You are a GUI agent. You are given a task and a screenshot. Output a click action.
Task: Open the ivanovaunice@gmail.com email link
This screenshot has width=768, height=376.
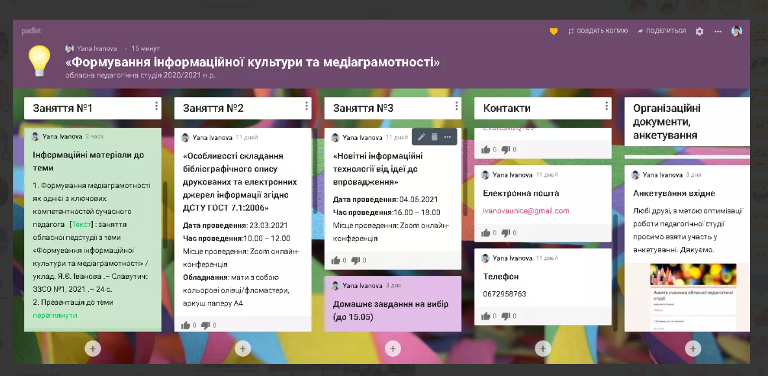pos(526,211)
